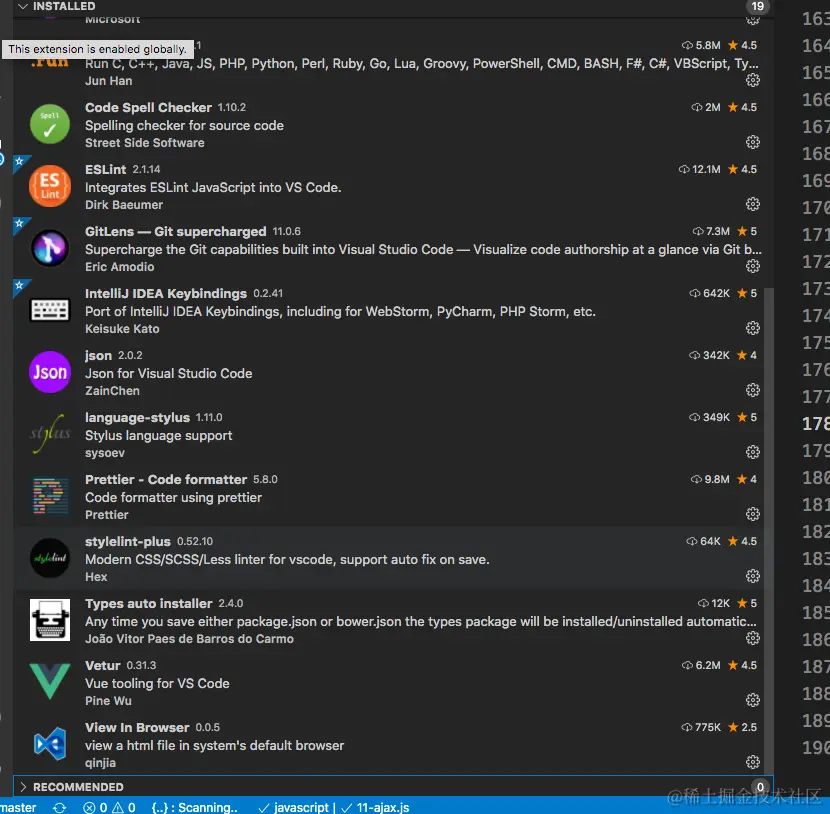830x814 pixels.
Task: Click the Stylus language support description
Action: 158,436
